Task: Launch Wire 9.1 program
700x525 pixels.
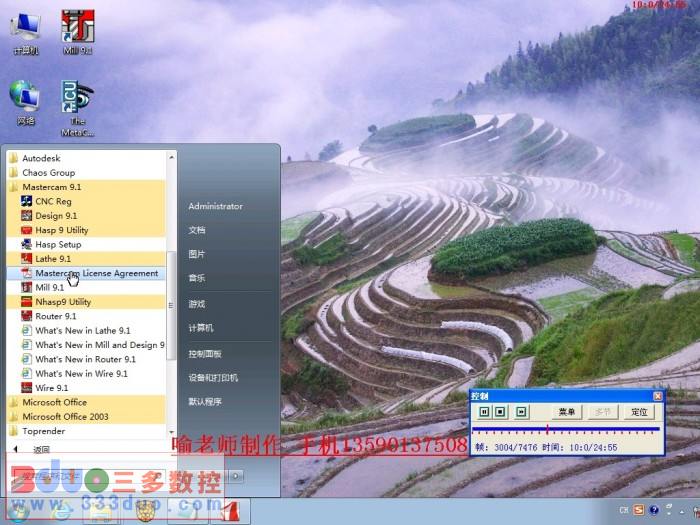Action: [x=86, y=388]
